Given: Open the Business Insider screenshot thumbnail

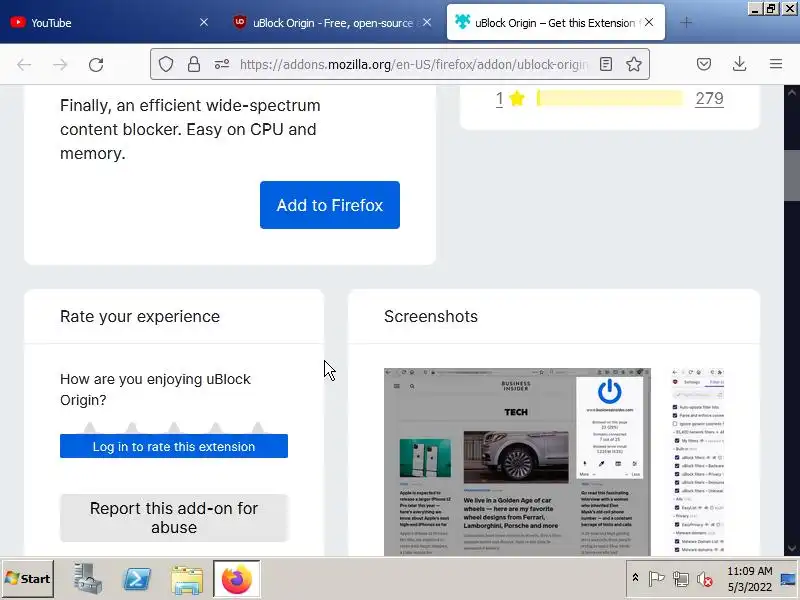Looking at the screenshot, I should (x=517, y=462).
